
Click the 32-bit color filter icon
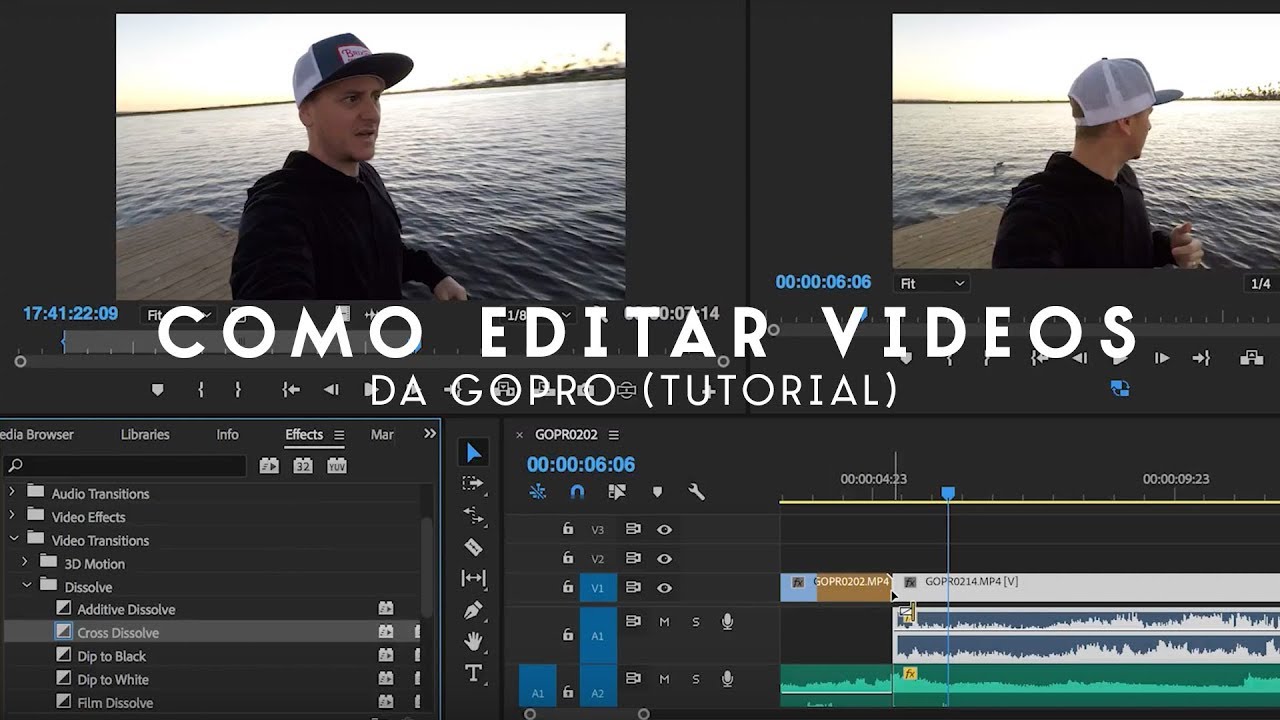coord(303,466)
